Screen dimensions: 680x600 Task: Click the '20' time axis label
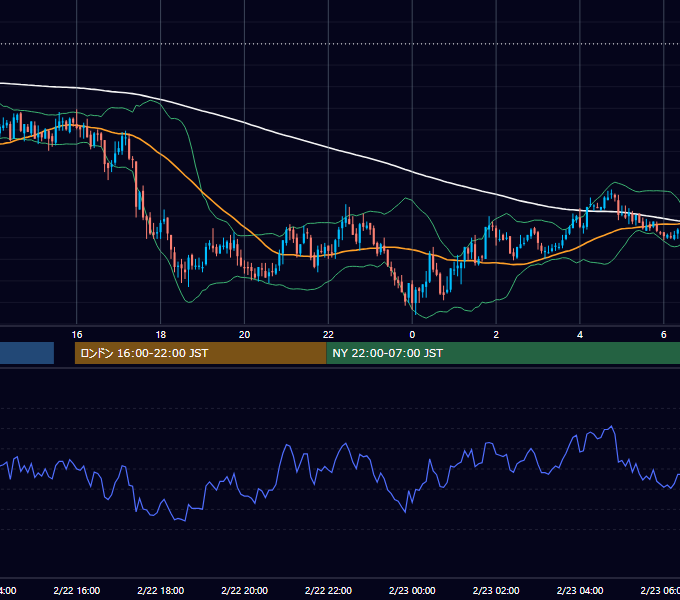click(245, 335)
